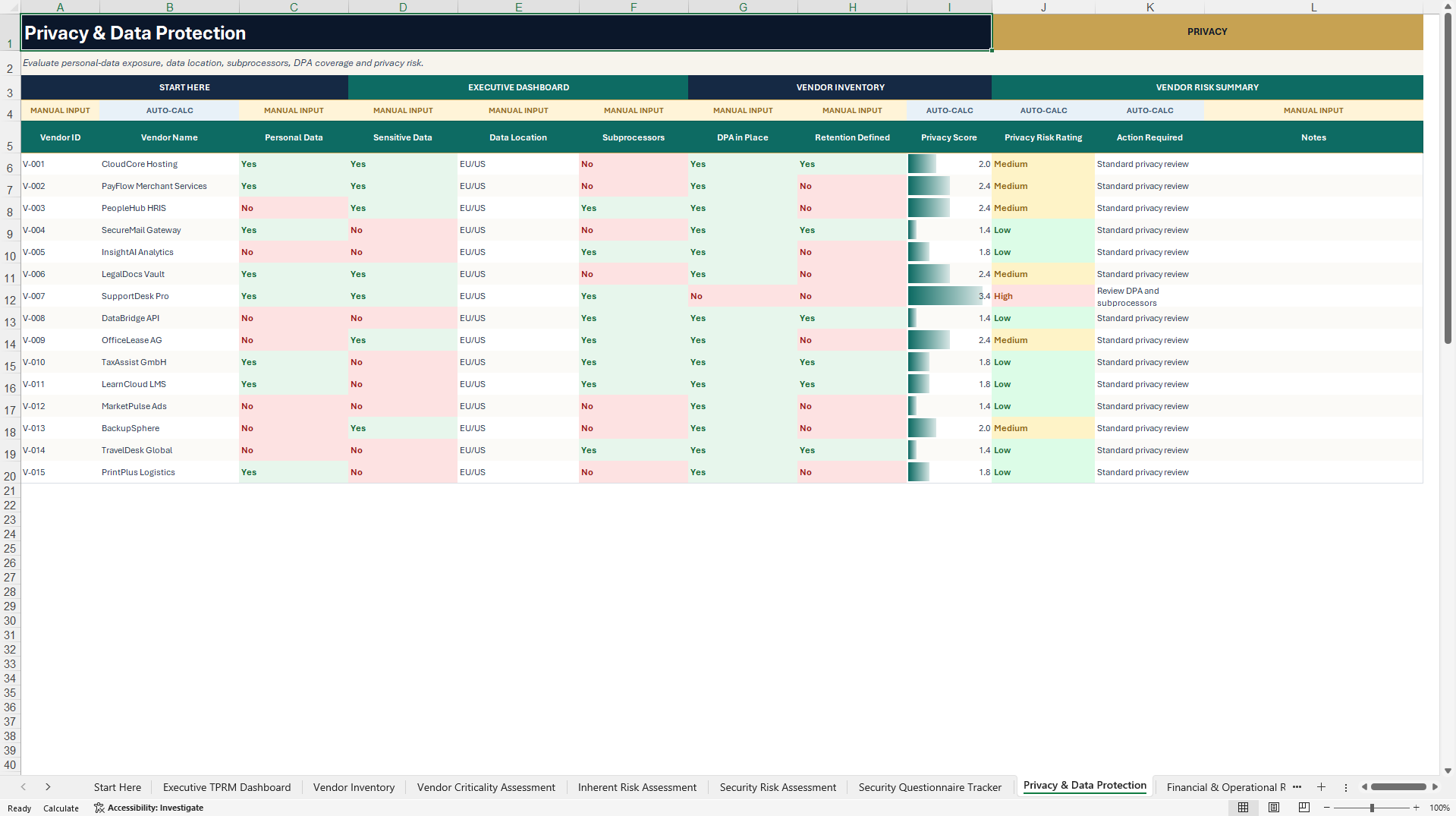Click the vertical scrollbar thumb

[1448, 178]
